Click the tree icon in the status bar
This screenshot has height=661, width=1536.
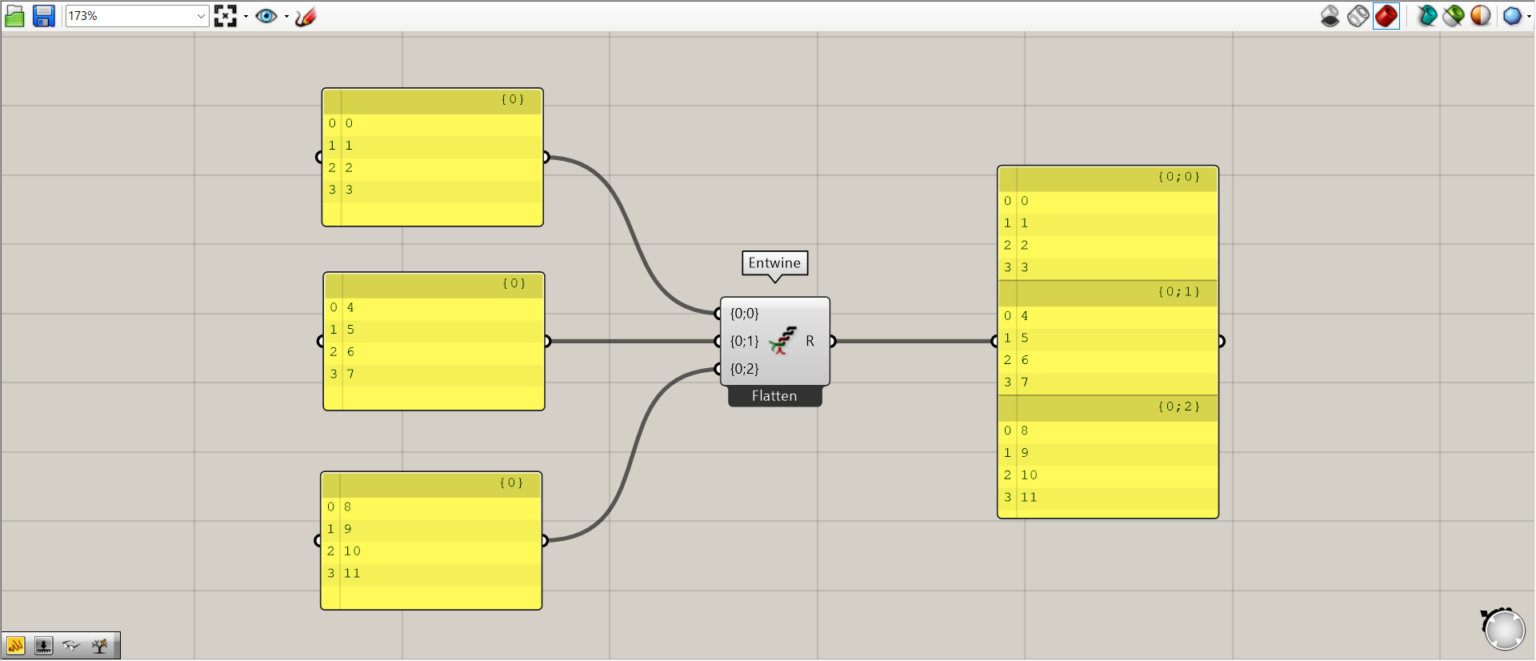(x=99, y=645)
